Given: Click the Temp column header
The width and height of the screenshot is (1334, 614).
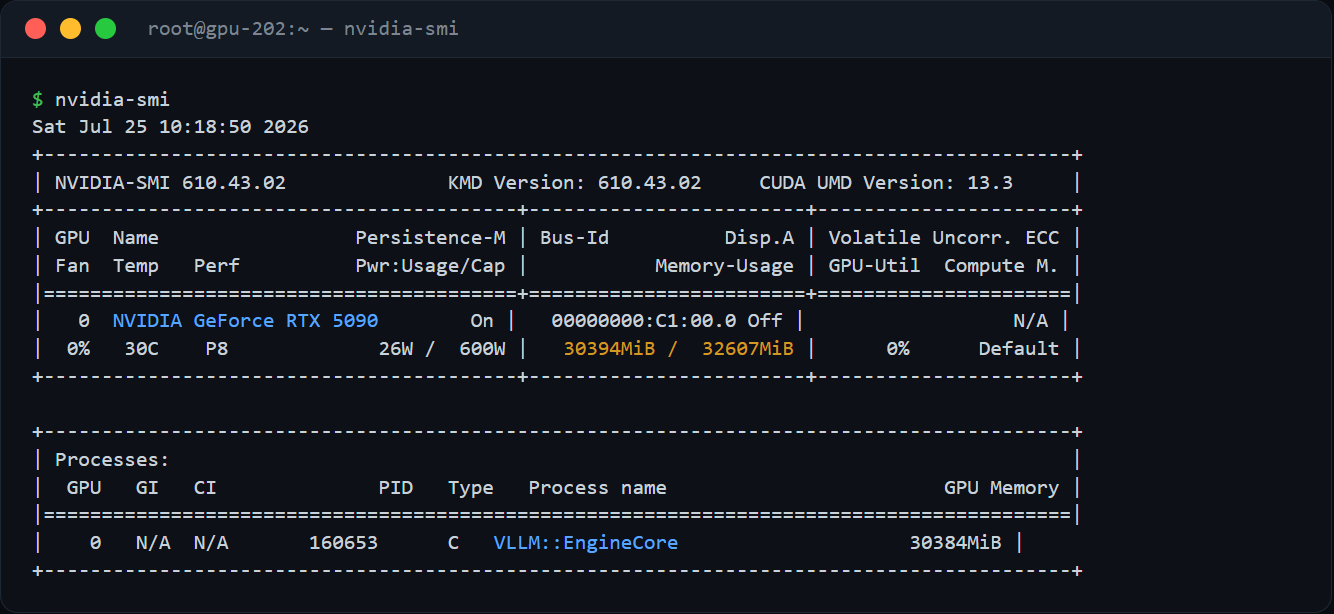Looking at the screenshot, I should click(x=135, y=266).
